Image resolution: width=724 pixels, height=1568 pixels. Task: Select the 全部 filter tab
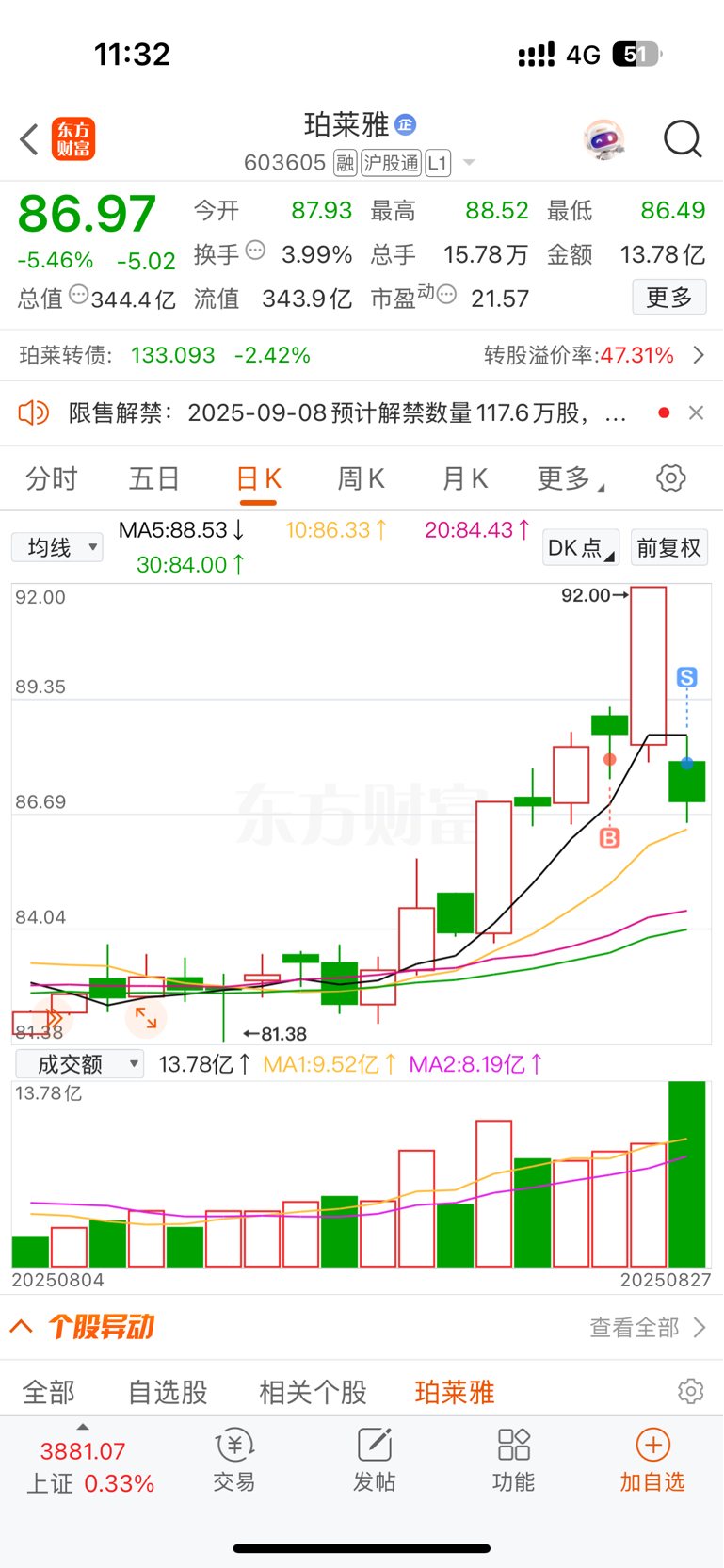(48, 1392)
